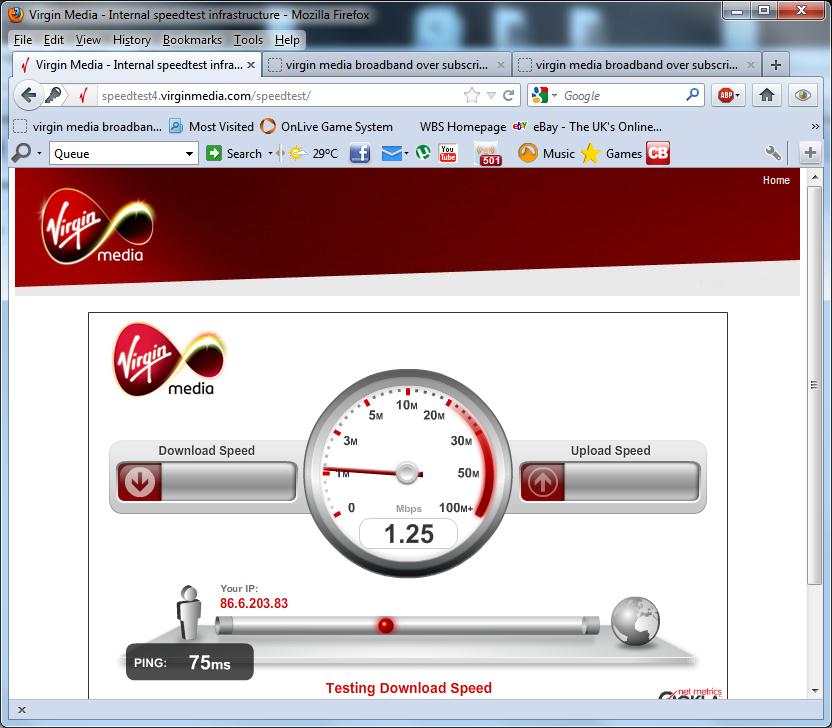Viewport: 832px width, 728px height.
Task: Open the Tools menu
Action: (x=248, y=40)
